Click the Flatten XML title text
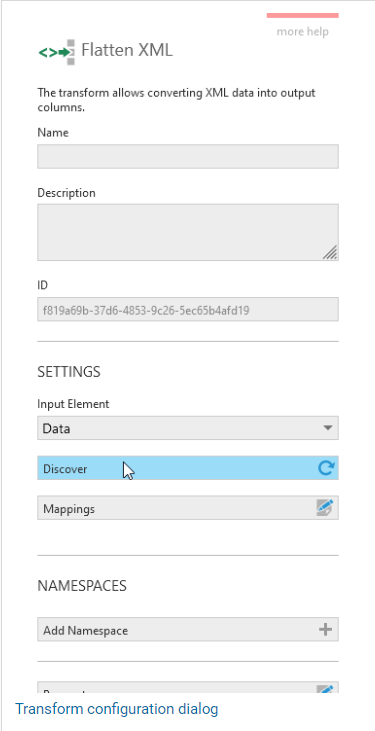The height and width of the screenshot is (731, 375). click(x=127, y=50)
